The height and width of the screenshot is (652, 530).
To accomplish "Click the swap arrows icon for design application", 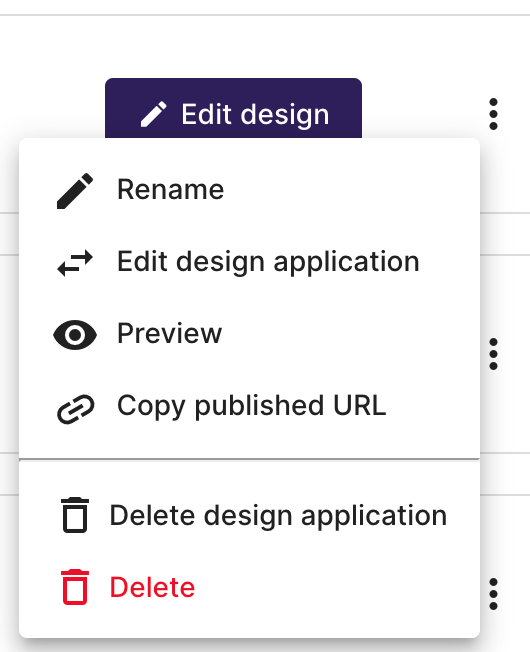I will pyautogui.click(x=75, y=263).
